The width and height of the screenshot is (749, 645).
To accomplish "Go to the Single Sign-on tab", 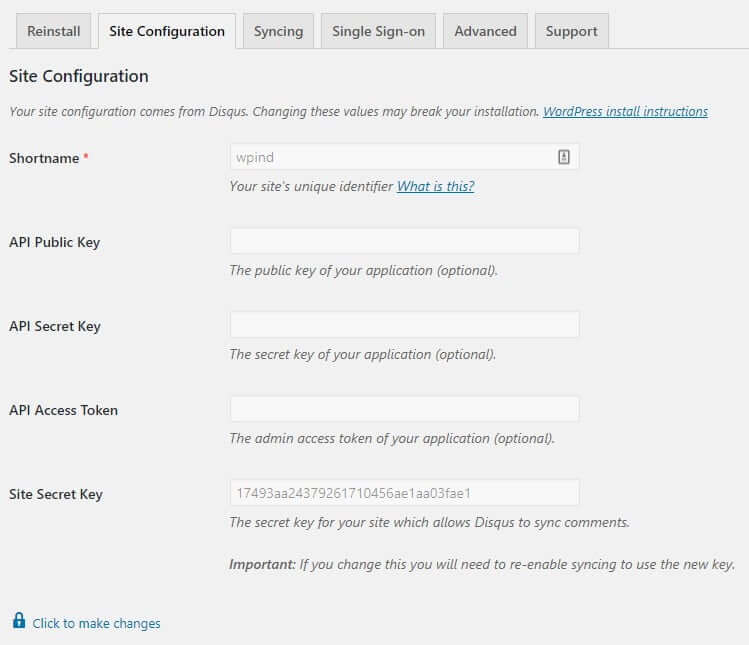I will click(x=378, y=32).
